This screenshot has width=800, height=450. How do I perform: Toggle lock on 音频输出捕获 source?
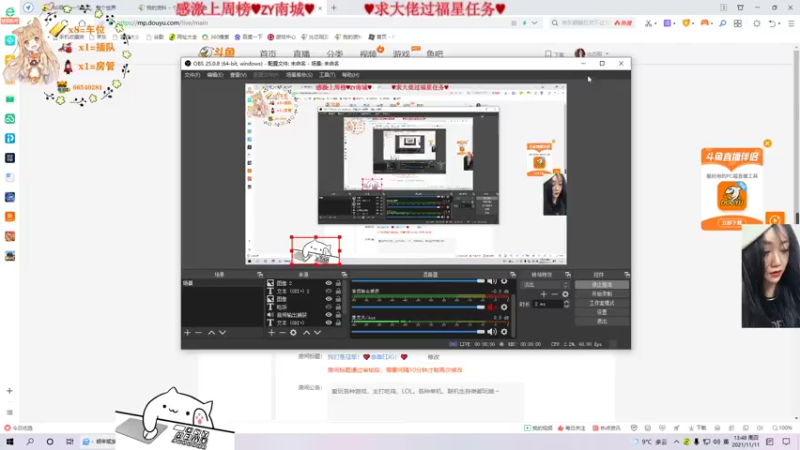tap(338, 315)
